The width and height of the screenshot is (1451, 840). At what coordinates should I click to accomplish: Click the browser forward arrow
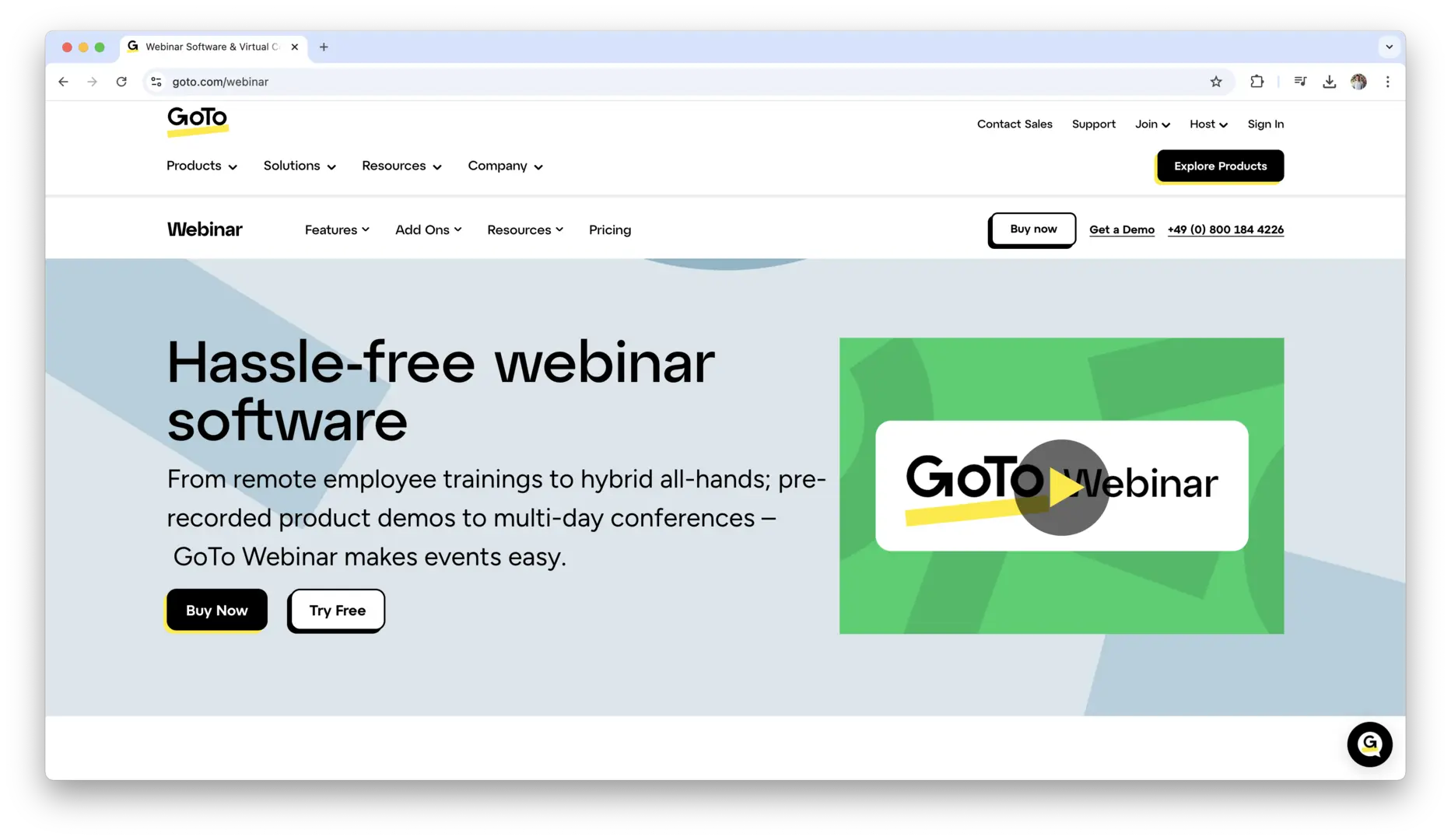[x=92, y=82]
